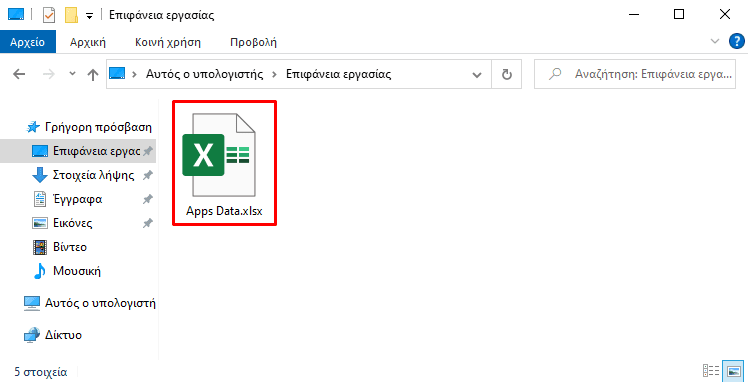Click the pin icon next to Εικόνες

(x=148, y=223)
